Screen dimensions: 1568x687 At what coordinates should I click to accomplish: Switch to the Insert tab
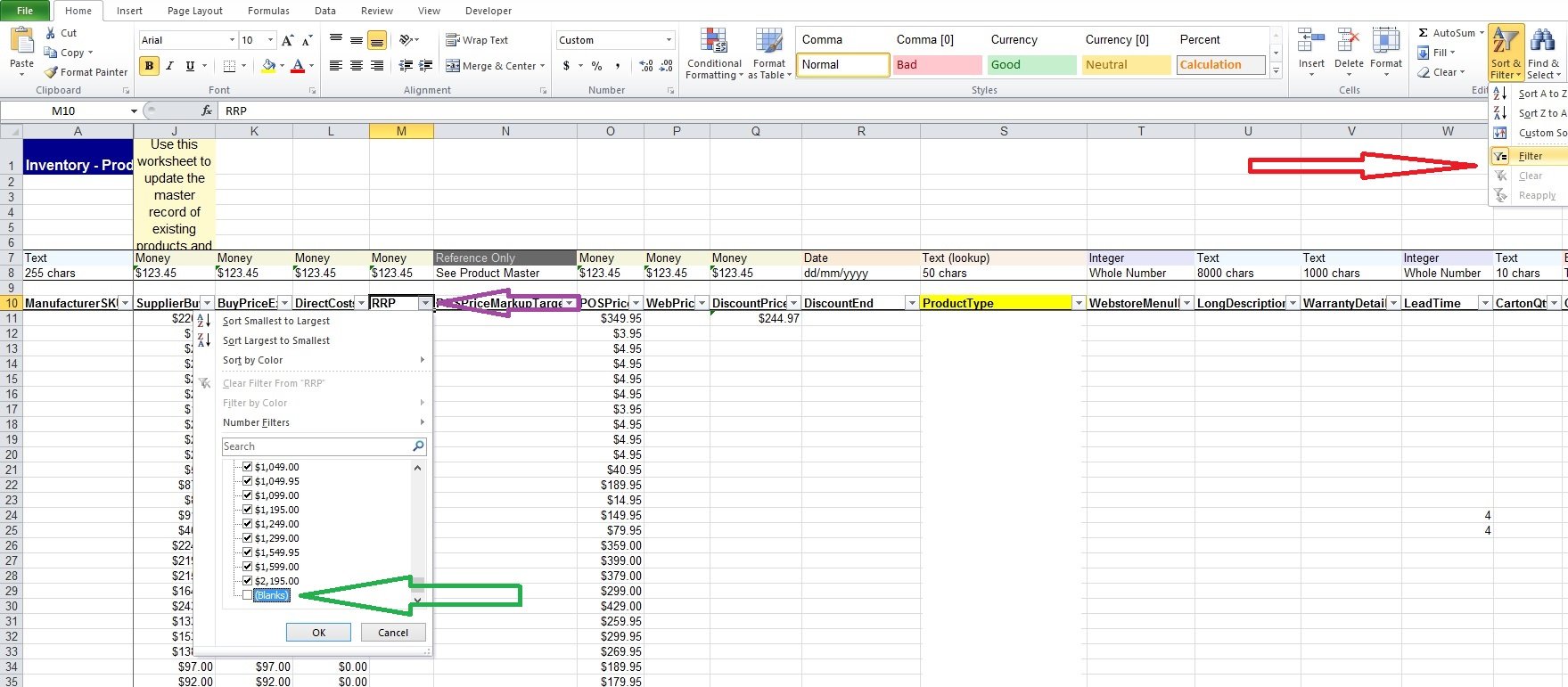(x=129, y=11)
